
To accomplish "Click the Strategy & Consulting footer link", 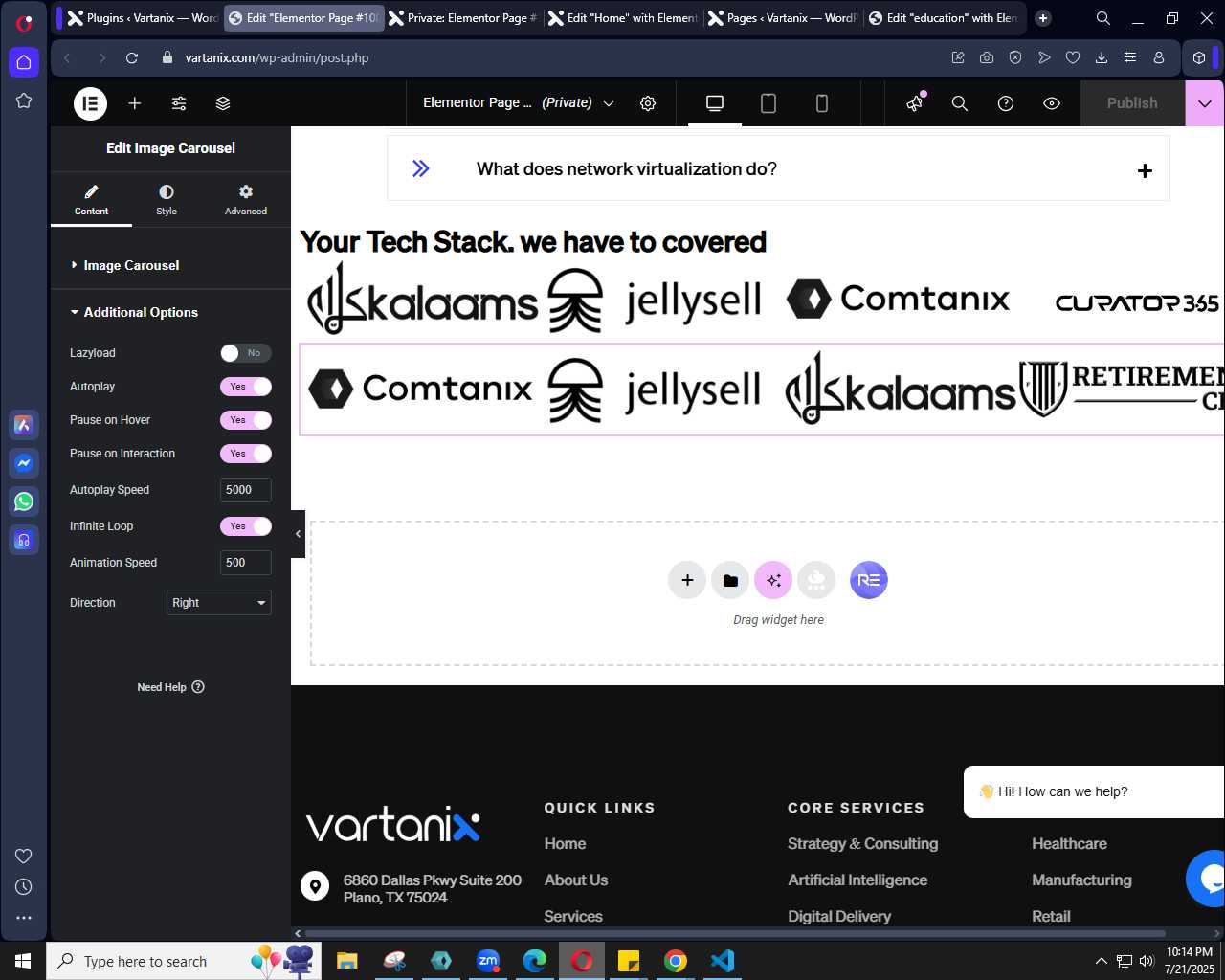I will (863, 843).
